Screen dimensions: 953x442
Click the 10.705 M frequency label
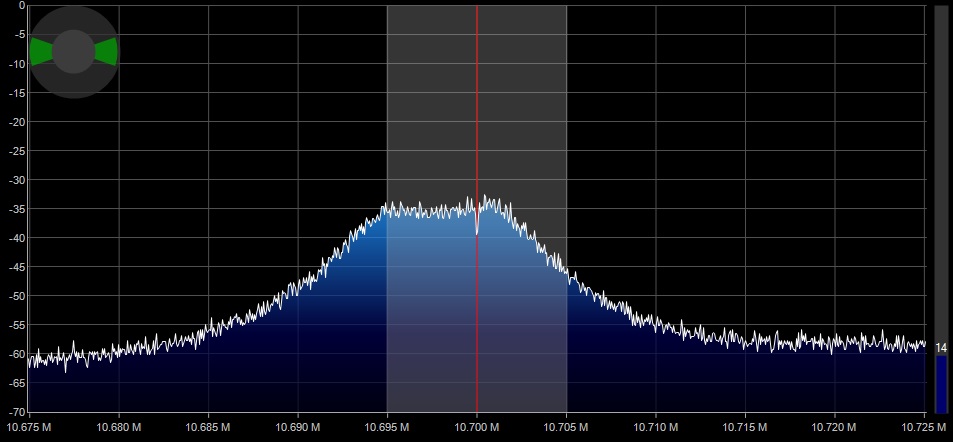(x=566, y=427)
